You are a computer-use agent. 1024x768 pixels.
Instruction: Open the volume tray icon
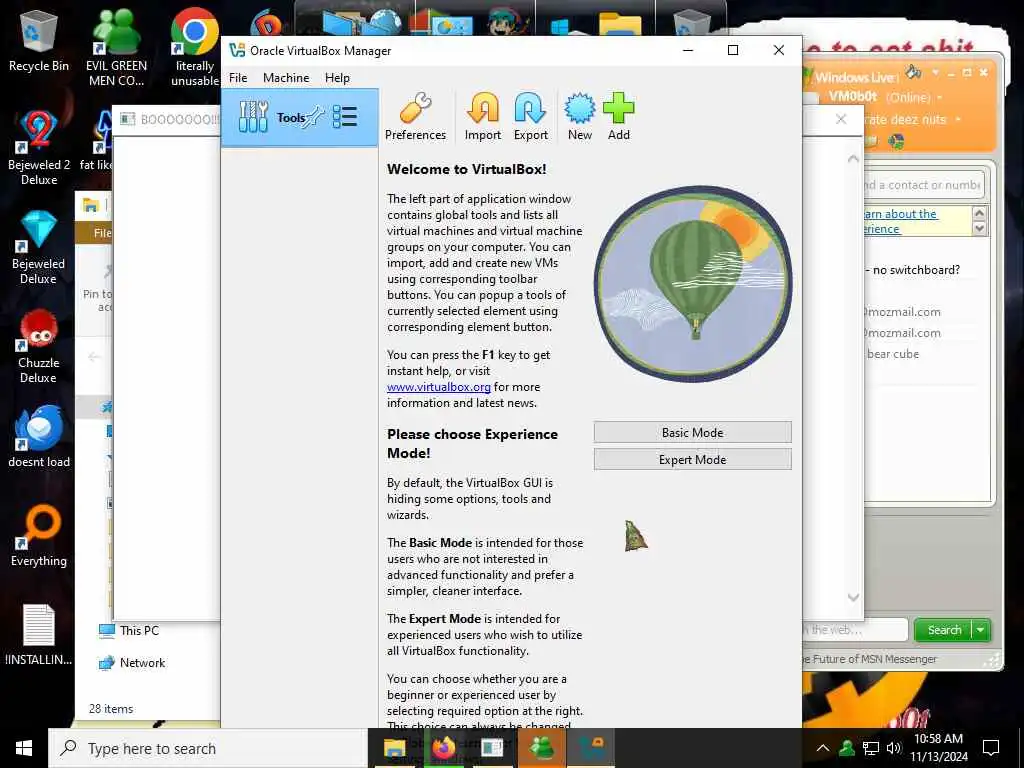893,748
